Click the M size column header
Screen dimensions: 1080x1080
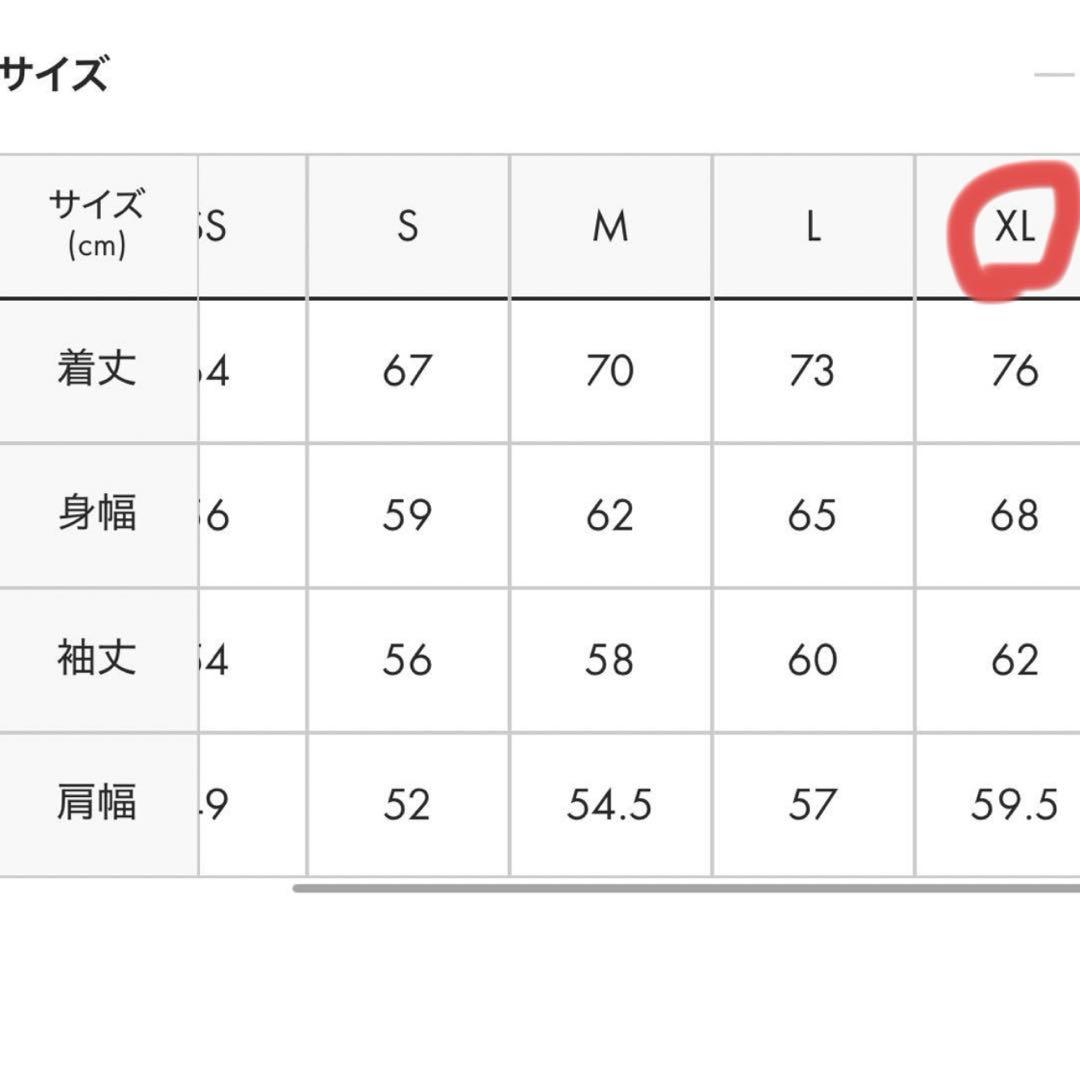coord(610,229)
